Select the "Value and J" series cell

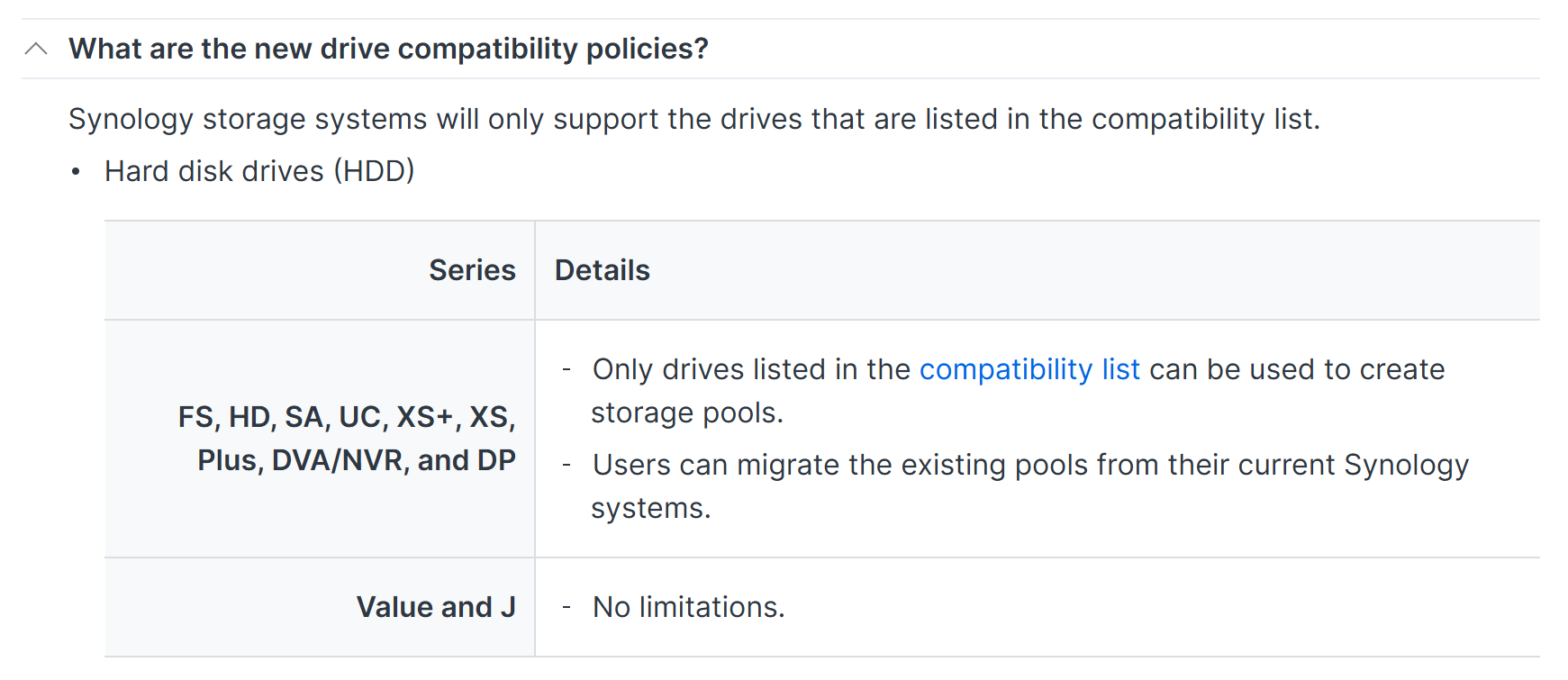tap(320, 607)
